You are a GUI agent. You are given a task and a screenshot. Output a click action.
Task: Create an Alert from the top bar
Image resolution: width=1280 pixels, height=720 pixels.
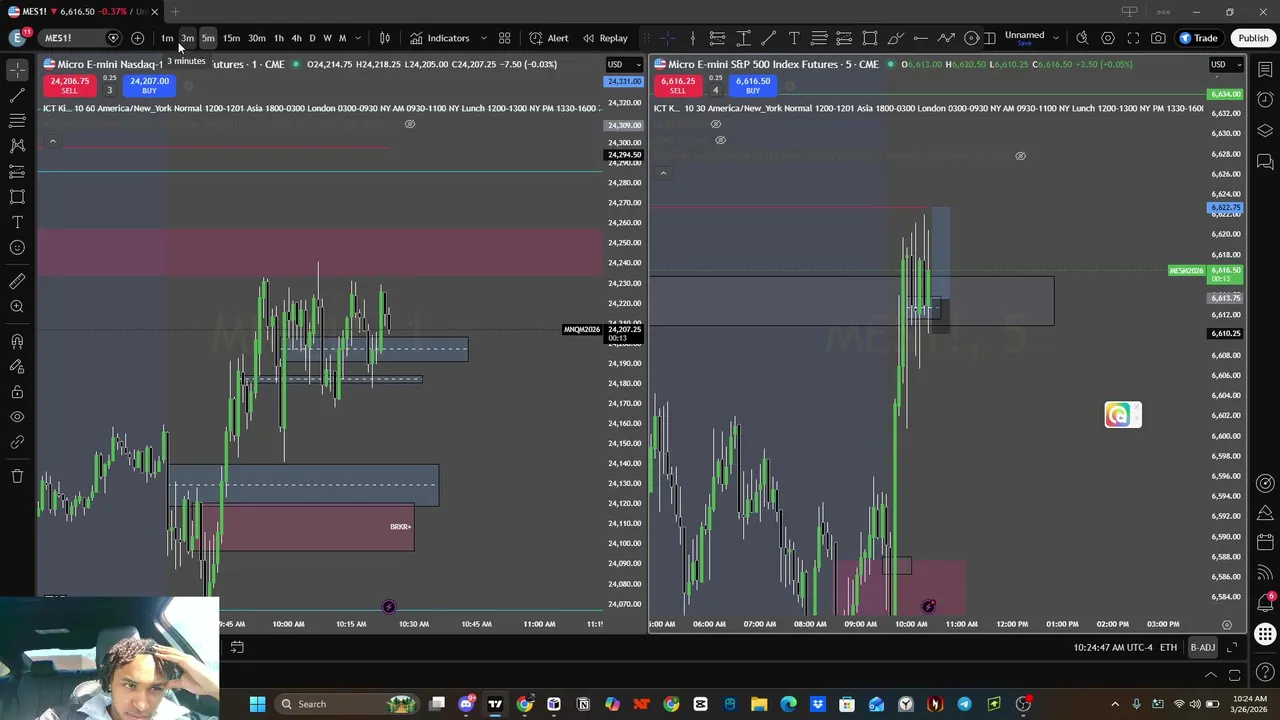pyautogui.click(x=549, y=38)
